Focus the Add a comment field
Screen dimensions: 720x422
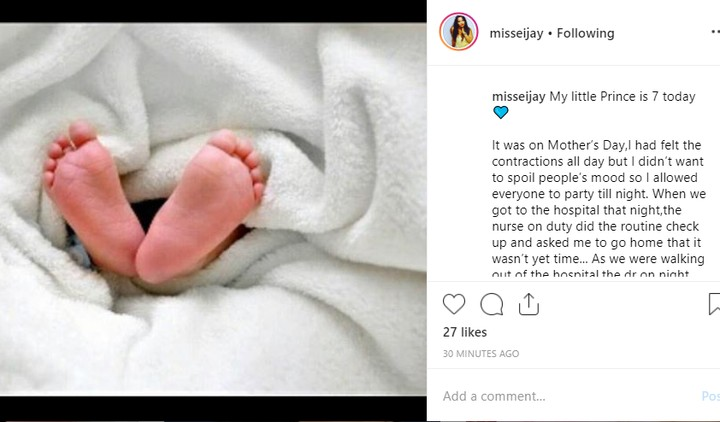click(x=560, y=396)
